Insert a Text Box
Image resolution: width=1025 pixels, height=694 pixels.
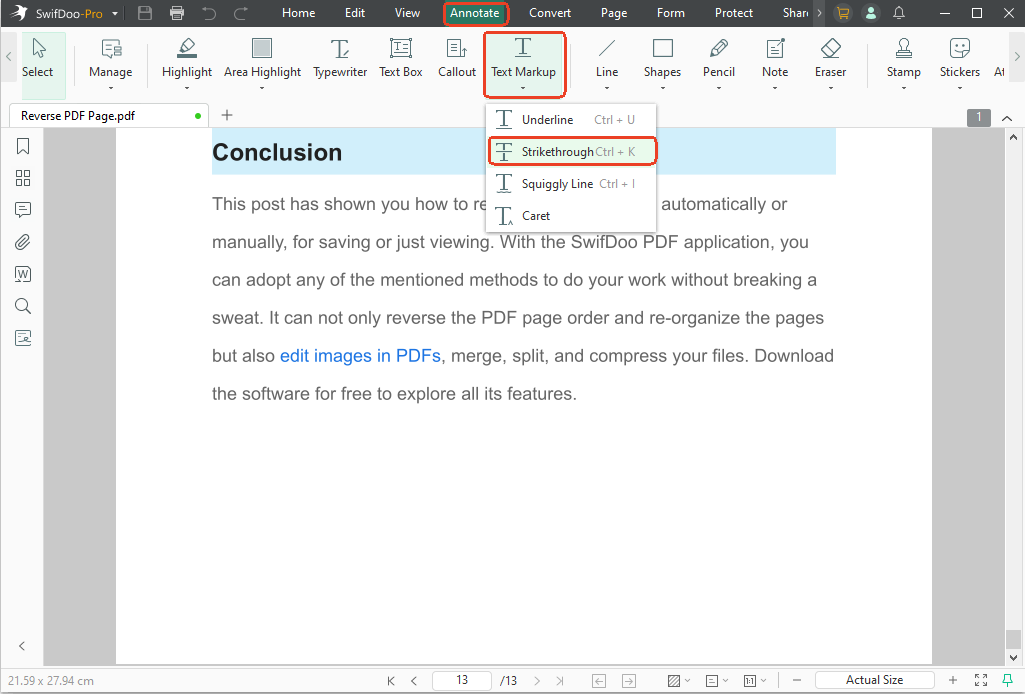401,59
